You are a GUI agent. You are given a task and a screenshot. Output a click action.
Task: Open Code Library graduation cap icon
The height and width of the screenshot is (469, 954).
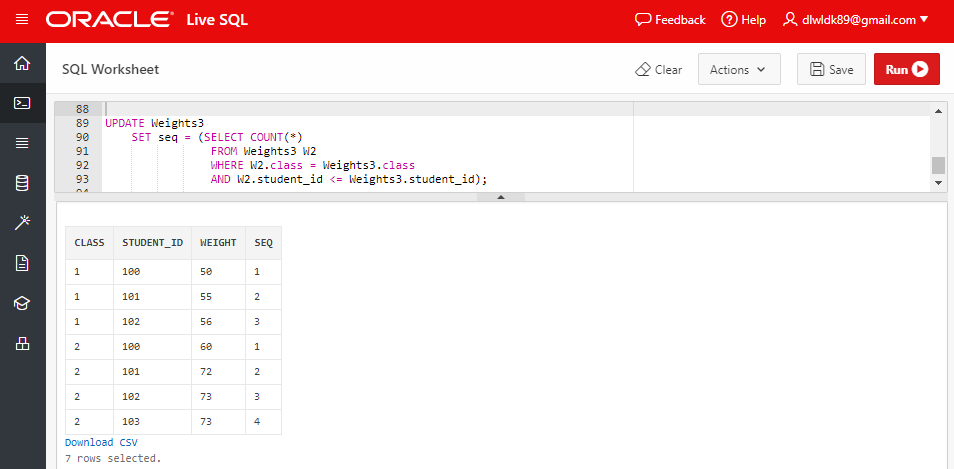[x=23, y=304]
